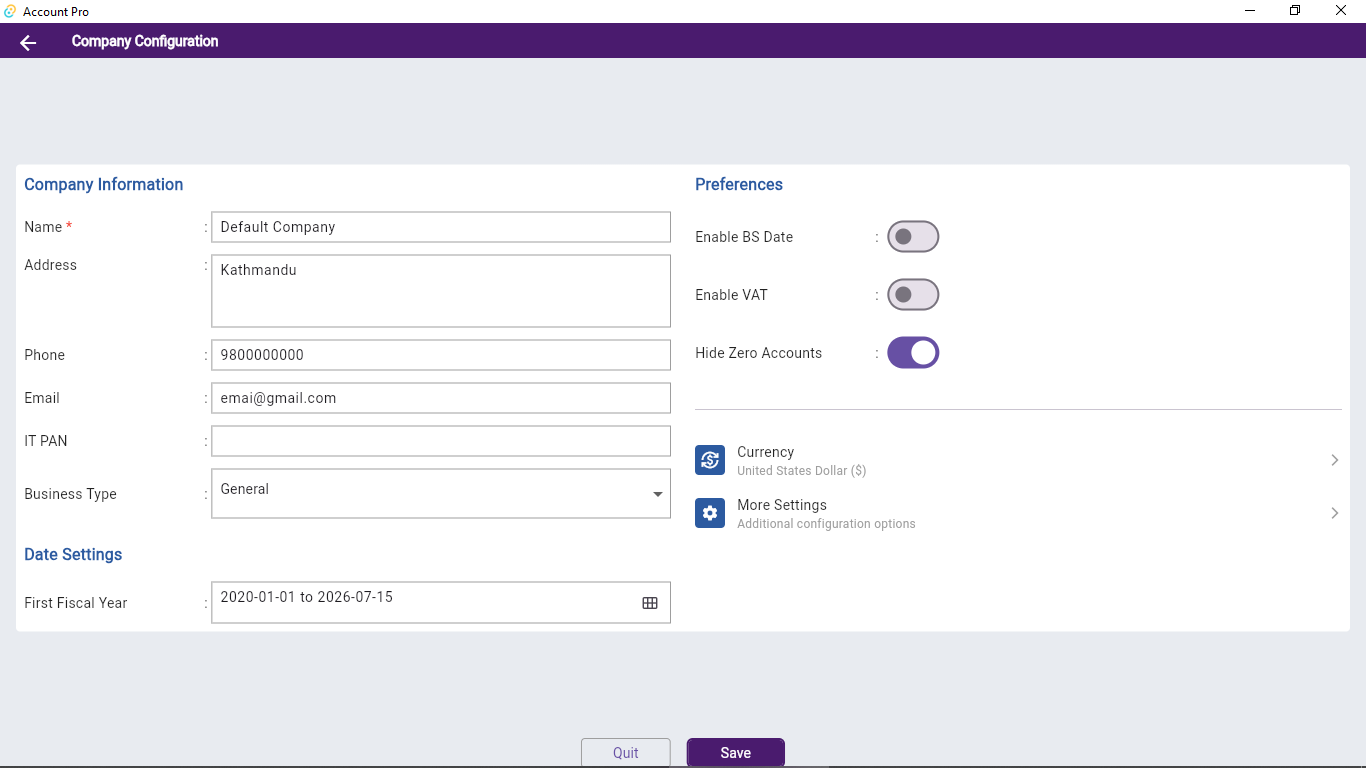Click the Business Type label
Screen dimensions: 1366x768
coord(70,494)
